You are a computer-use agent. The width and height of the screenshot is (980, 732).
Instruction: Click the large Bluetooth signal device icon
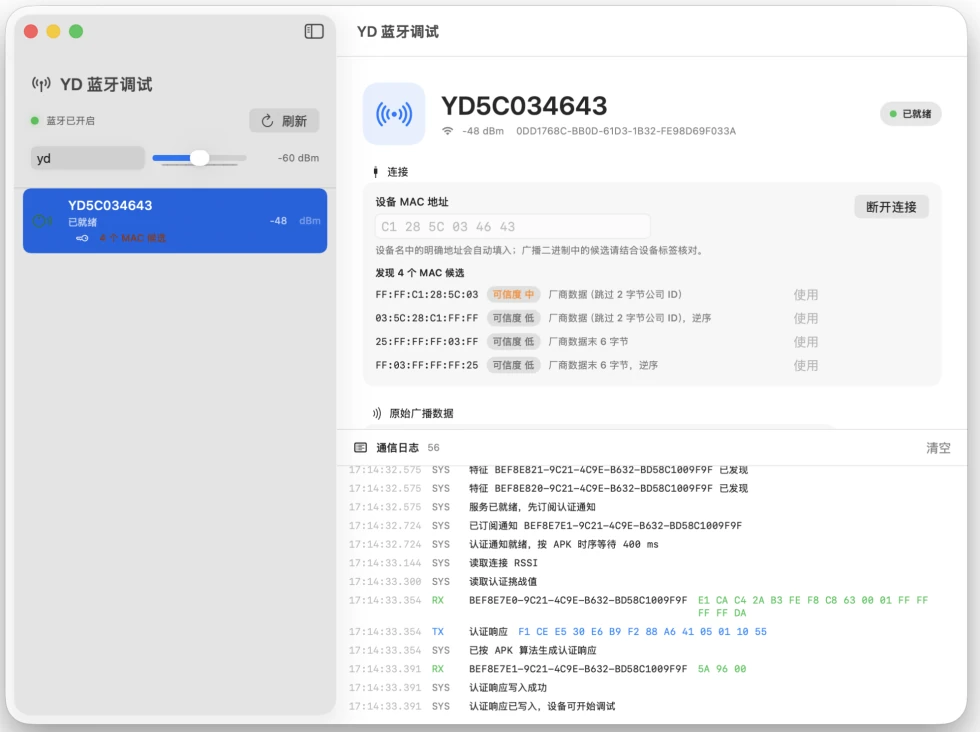[394, 114]
